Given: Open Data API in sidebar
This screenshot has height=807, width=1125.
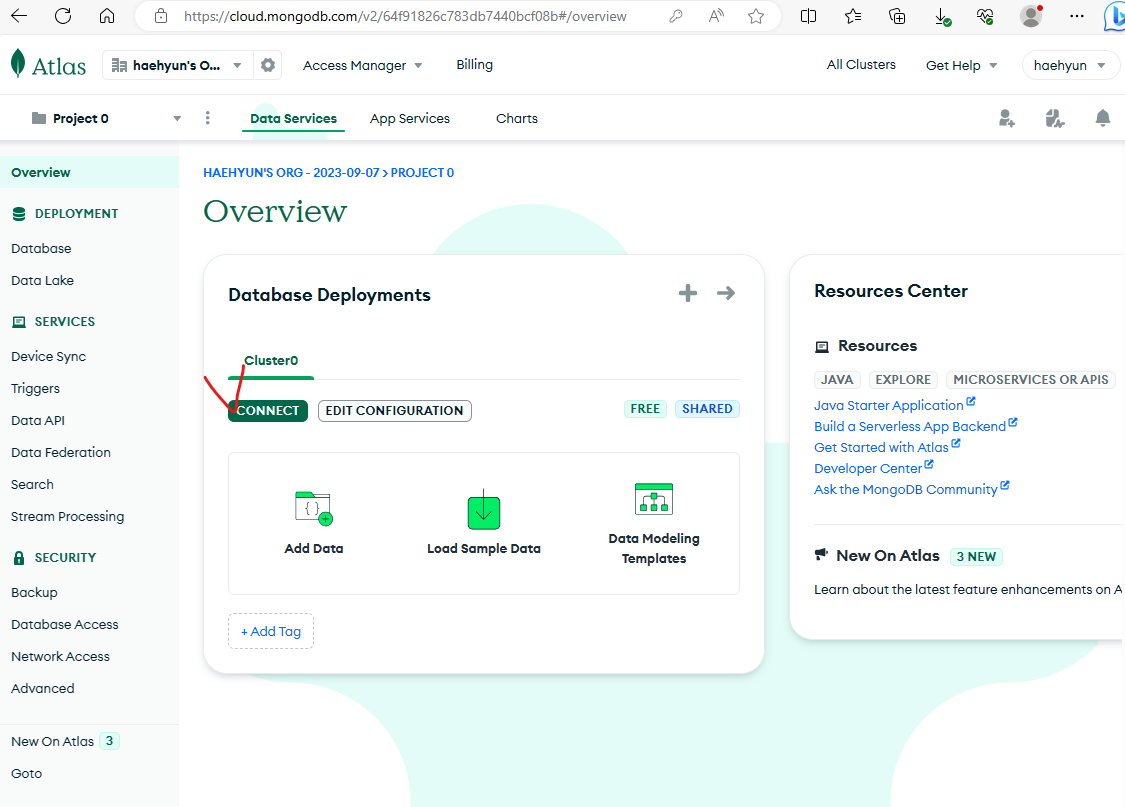Looking at the screenshot, I should pyautogui.click(x=38, y=420).
